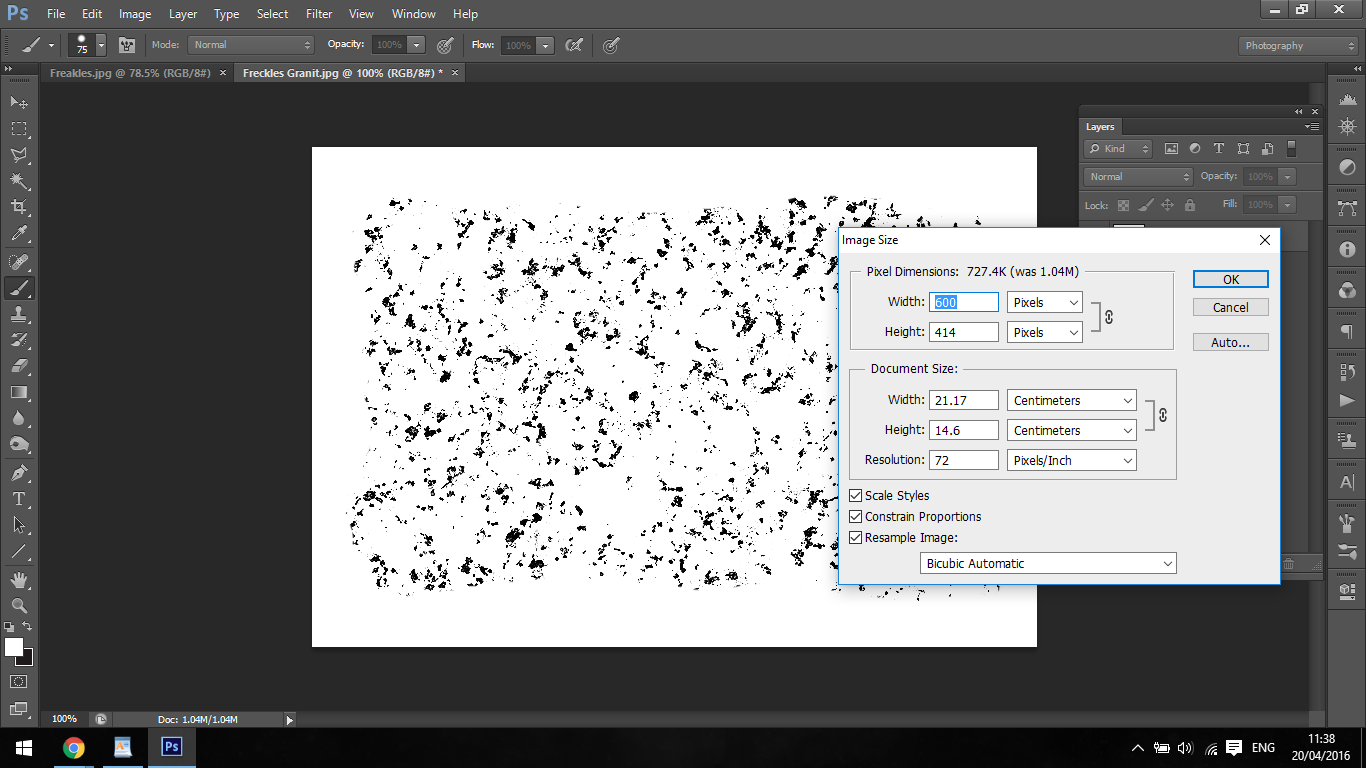1366x768 pixels.
Task: Select the Zoom tool
Action: [x=19, y=606]
